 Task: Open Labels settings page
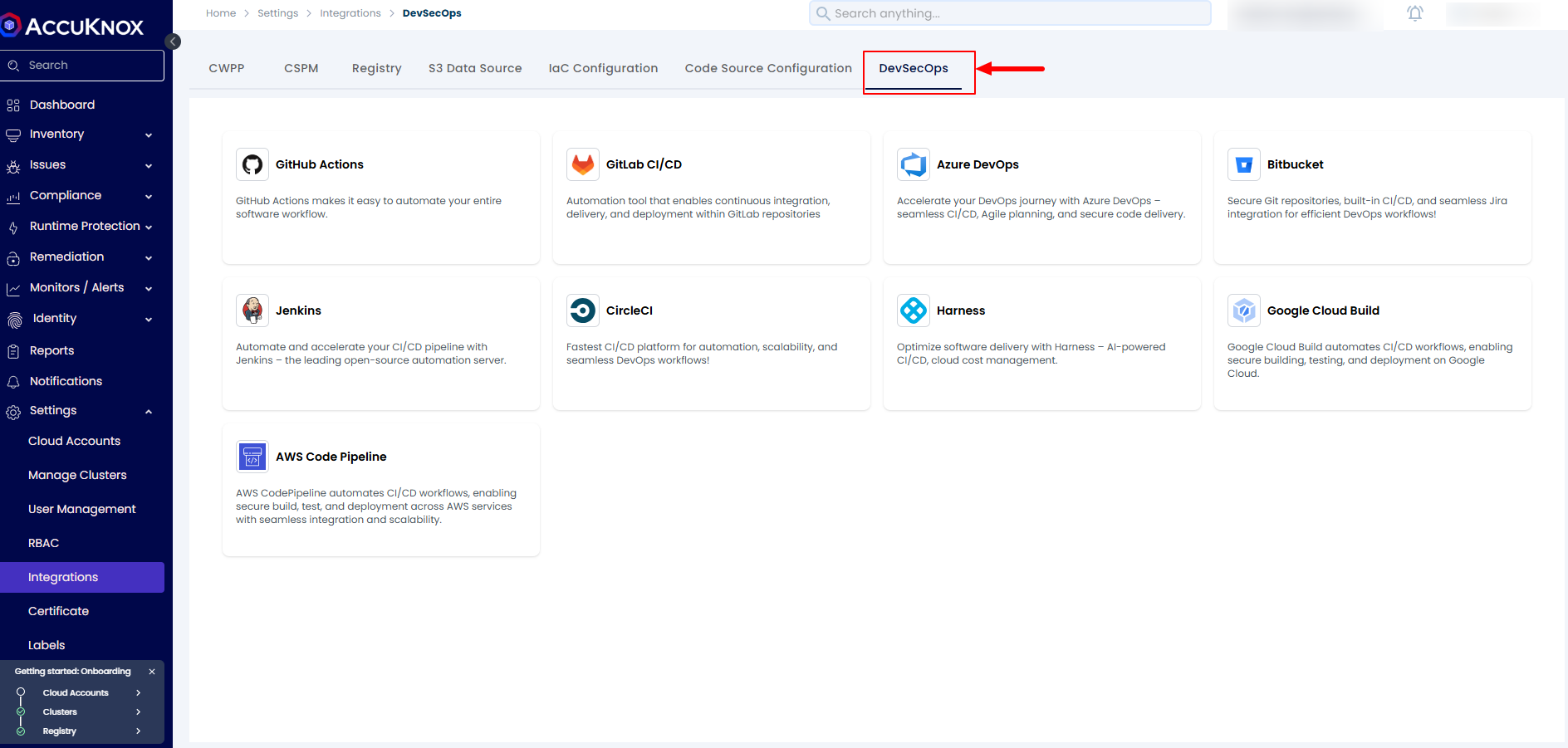point(47,645)
